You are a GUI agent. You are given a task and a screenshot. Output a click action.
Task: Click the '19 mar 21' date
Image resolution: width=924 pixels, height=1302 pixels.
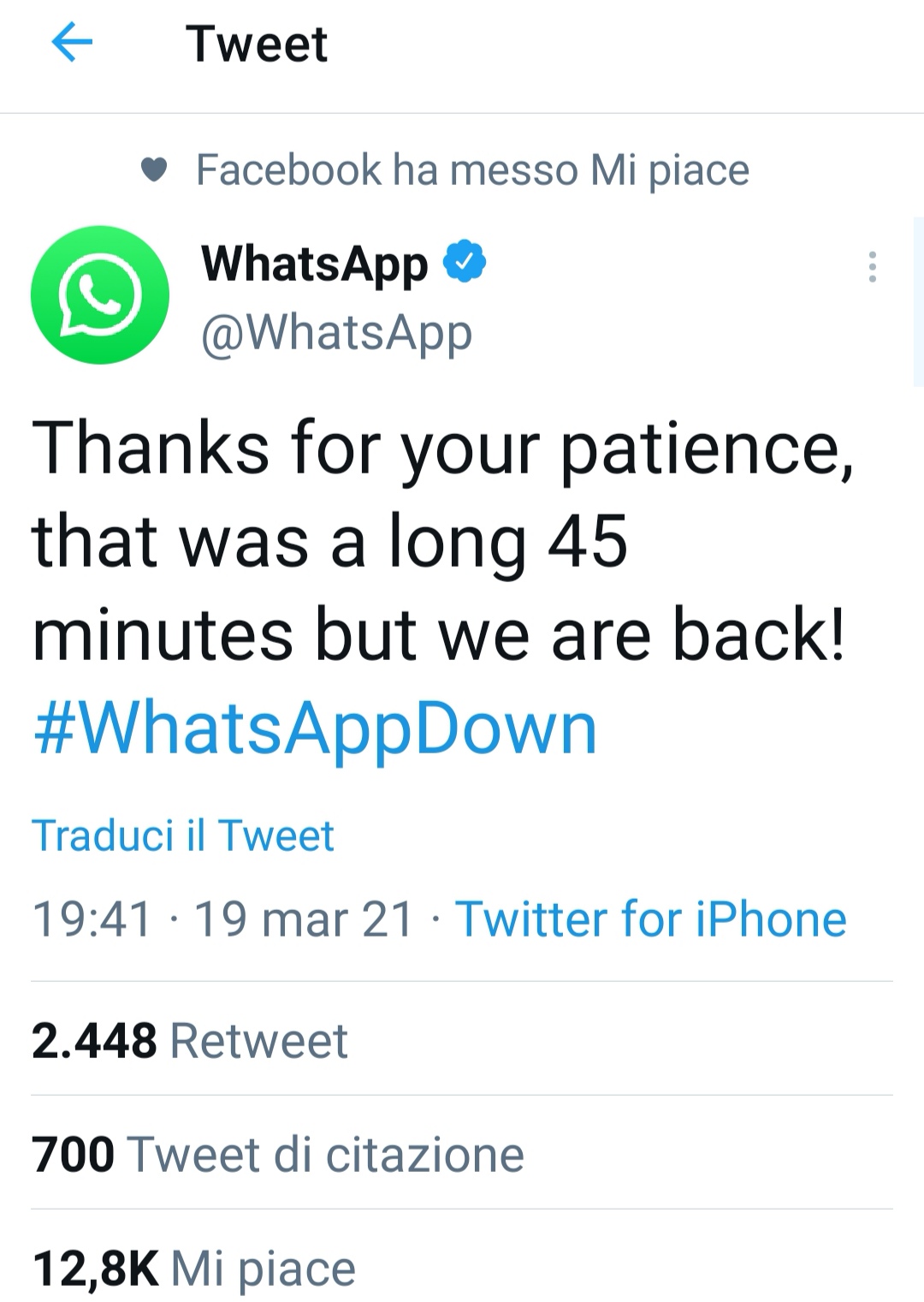tap(304, 919)
